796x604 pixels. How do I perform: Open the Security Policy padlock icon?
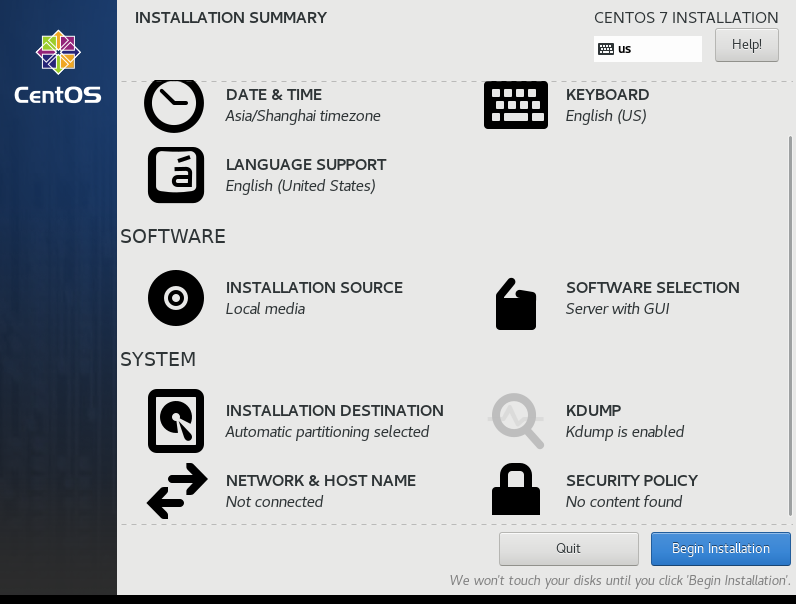tap(516, 489)
